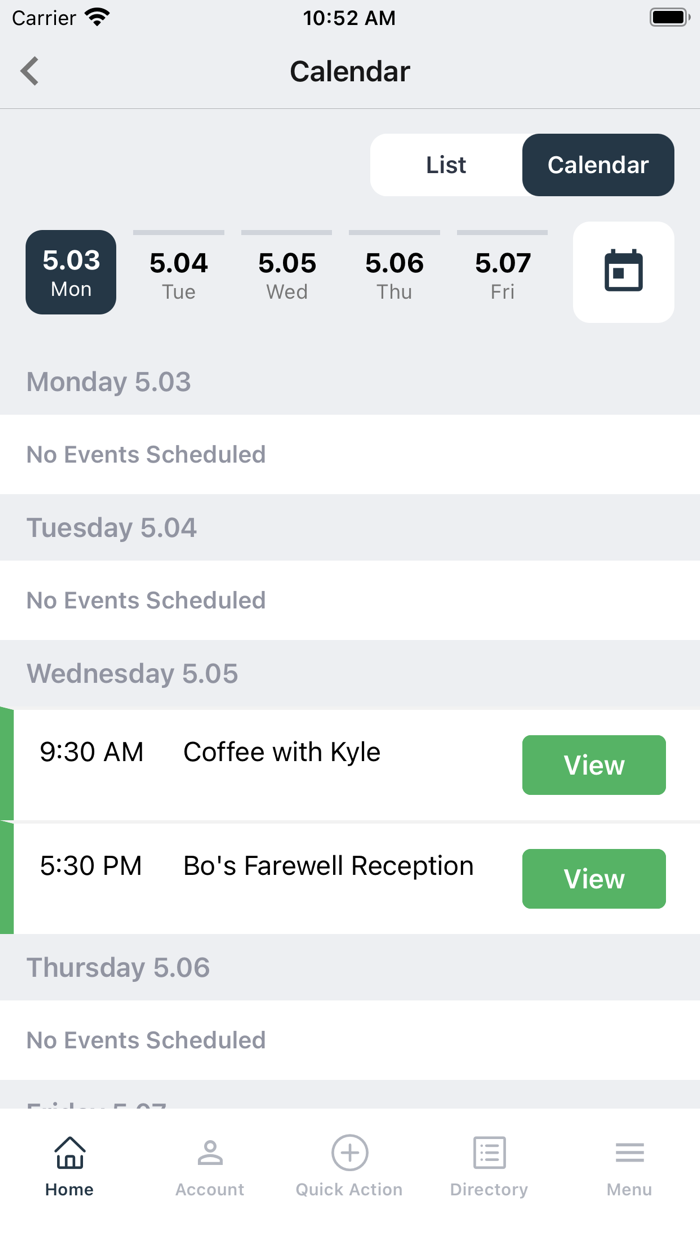Tap the Coffee with Kyle event title
The height and width of the screenshot is (1244, 700).
pyautogui.click(x=282, y=752)
